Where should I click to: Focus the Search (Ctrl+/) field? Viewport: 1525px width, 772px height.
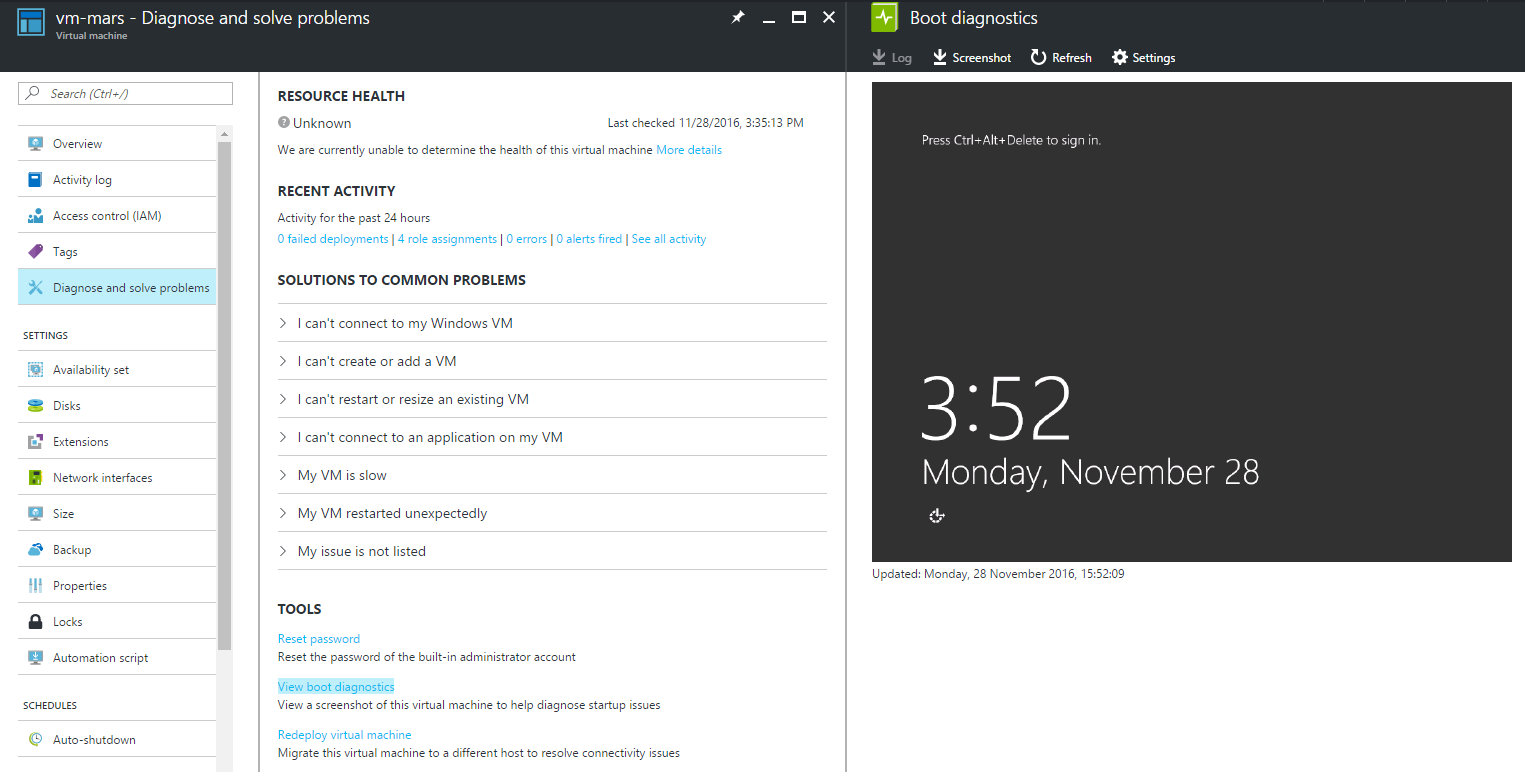pyautogui.click(x=125, y=93)
